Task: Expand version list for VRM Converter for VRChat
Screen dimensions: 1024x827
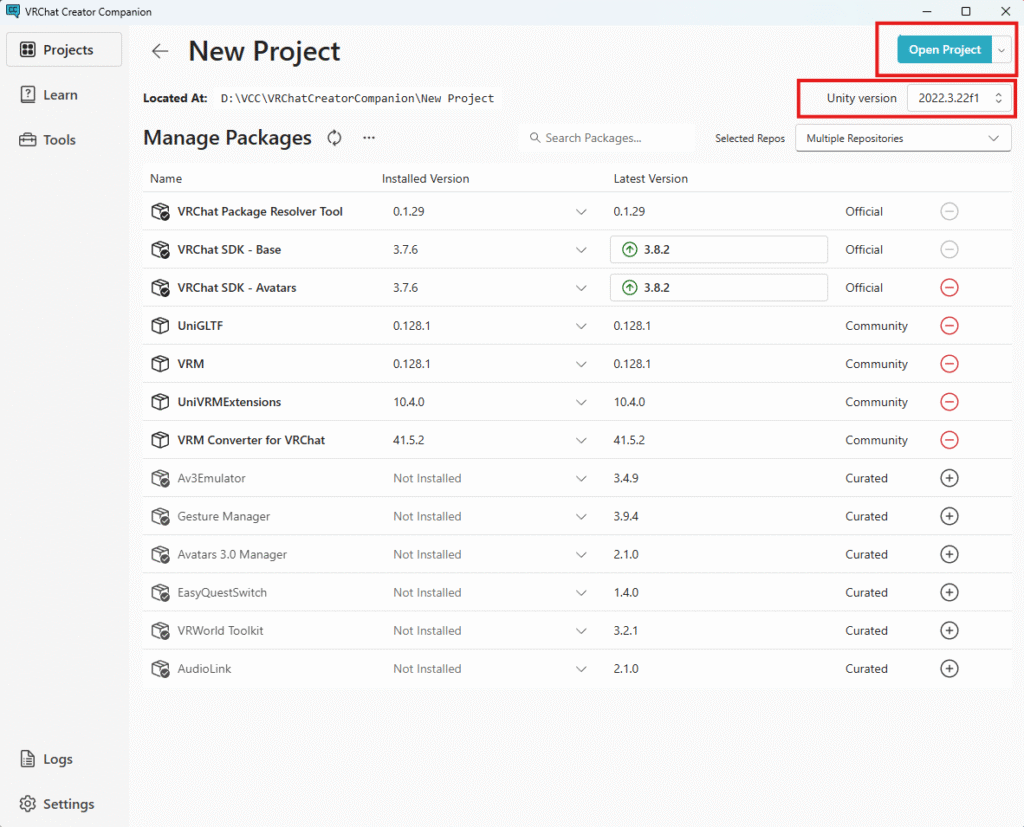Action: pos(581,440)
